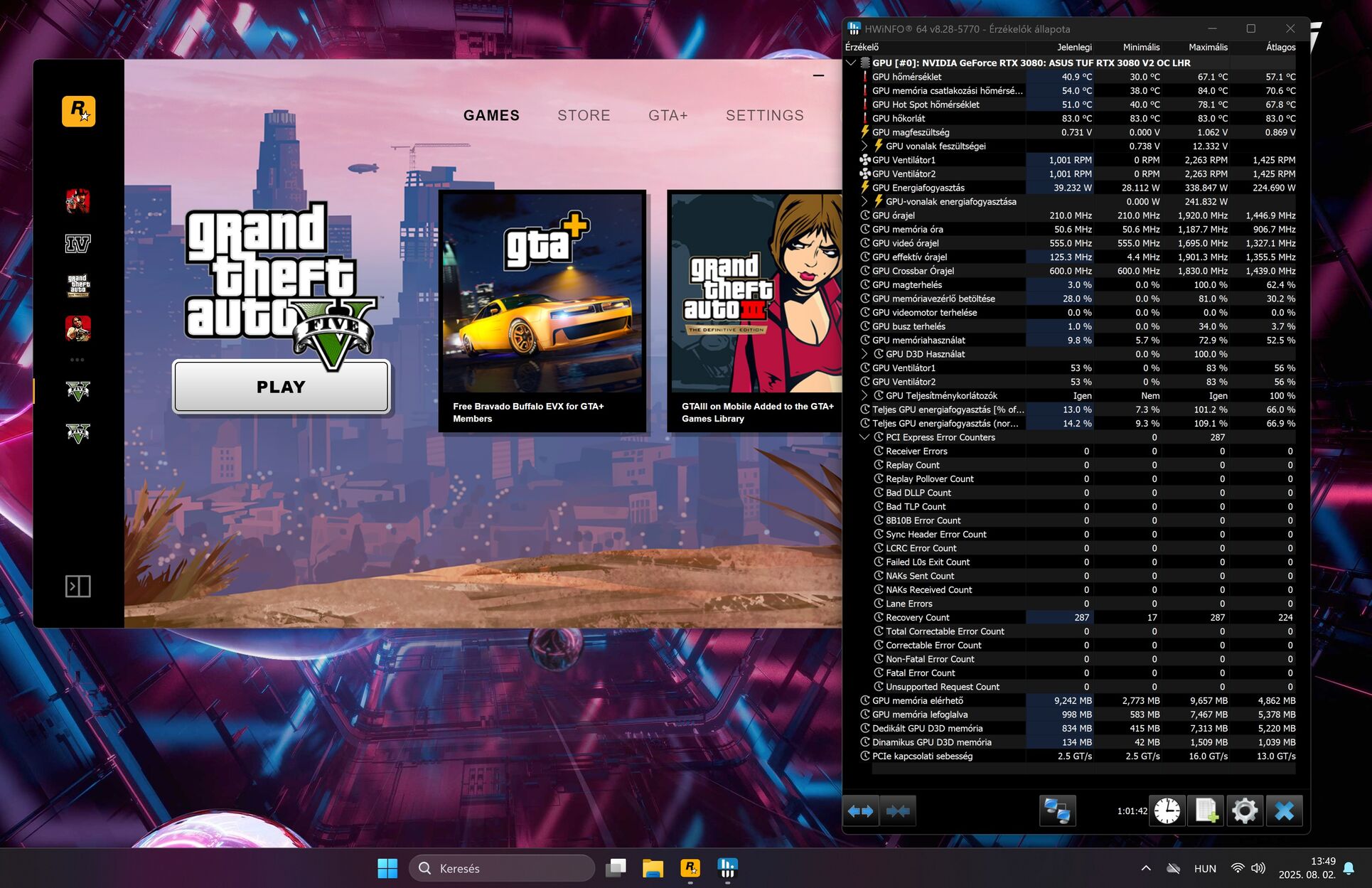
Task: Click Rockstar Launcher taskbar icon
Action: (690, 868)
